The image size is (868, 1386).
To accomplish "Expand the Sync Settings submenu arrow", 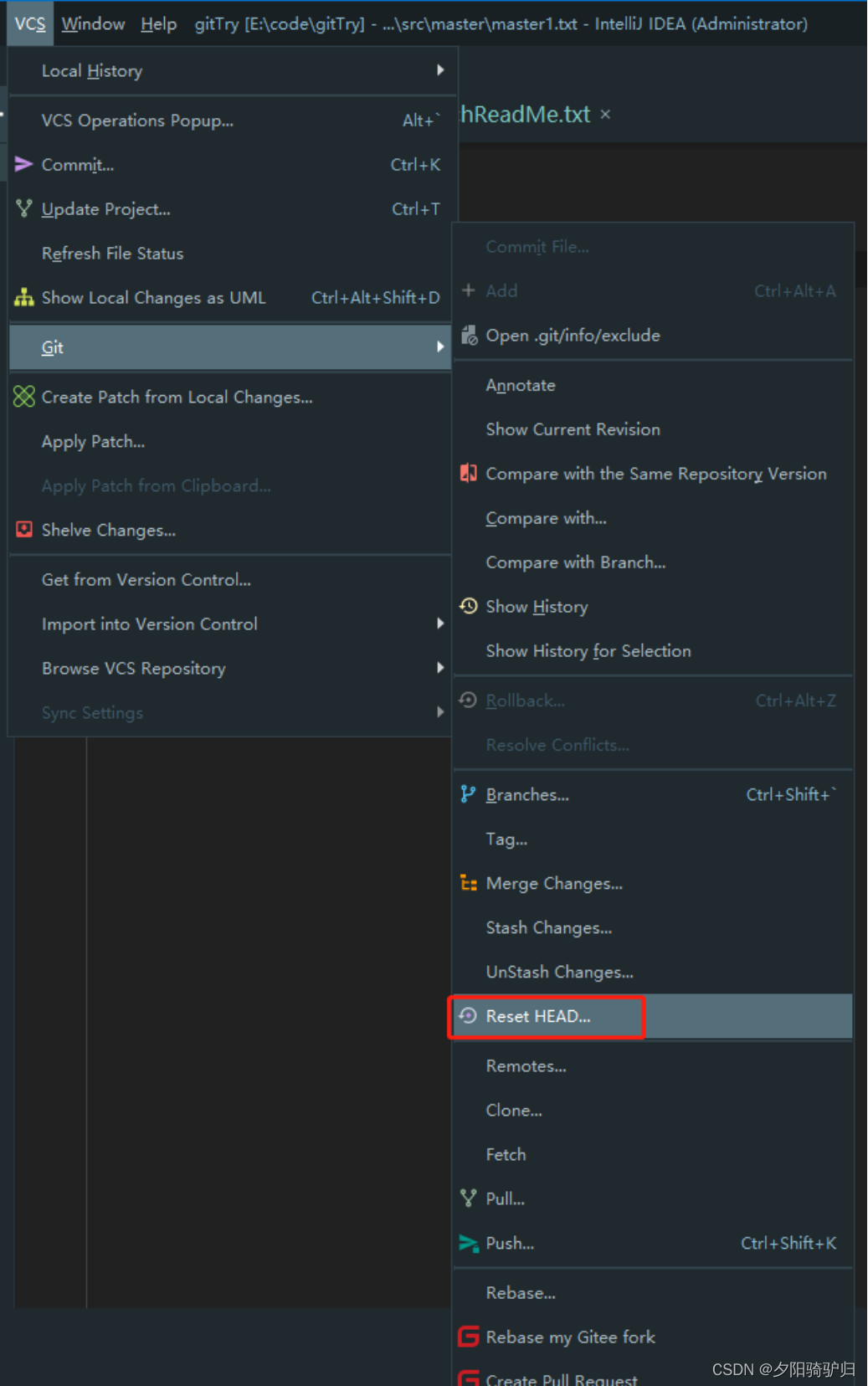I will click(440, 712).
